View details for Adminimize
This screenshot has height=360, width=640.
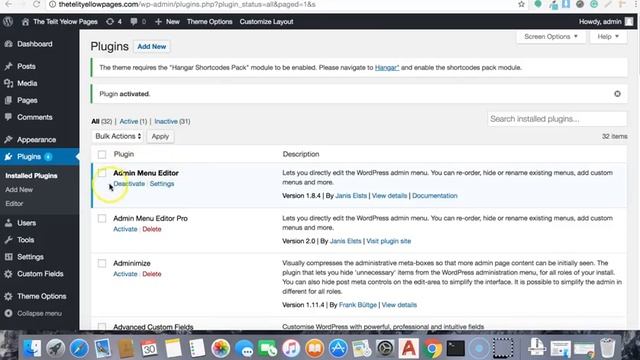[399, 305]
